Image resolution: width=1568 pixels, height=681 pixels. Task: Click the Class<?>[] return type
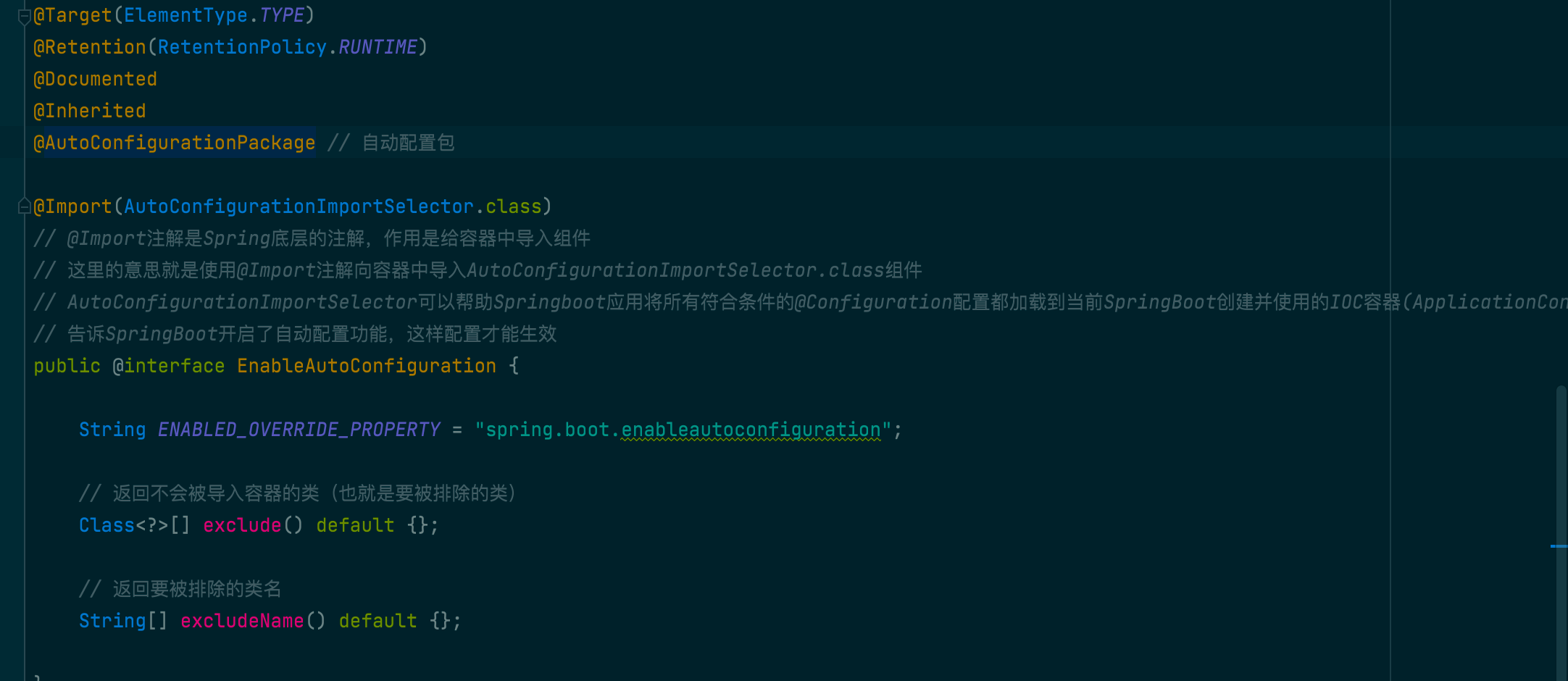point(135,525)
